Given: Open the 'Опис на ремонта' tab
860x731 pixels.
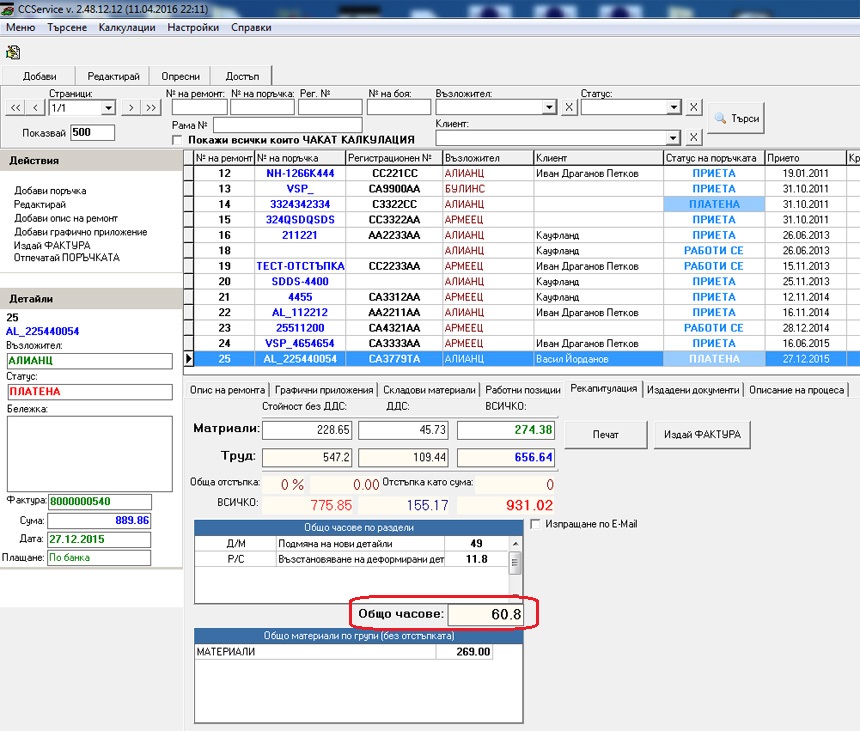Looking at the screenshot, I should click(x=227, y=390).
